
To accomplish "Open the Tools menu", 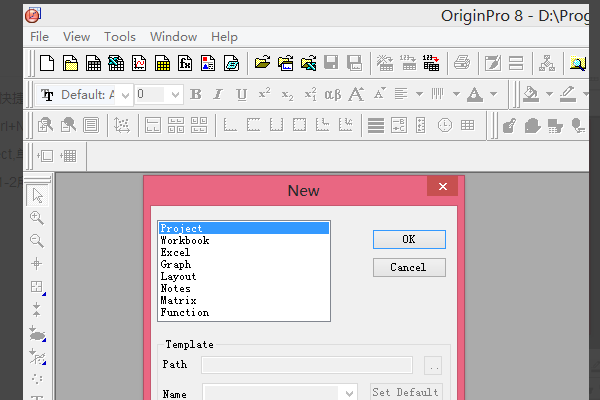I will 120,37.
